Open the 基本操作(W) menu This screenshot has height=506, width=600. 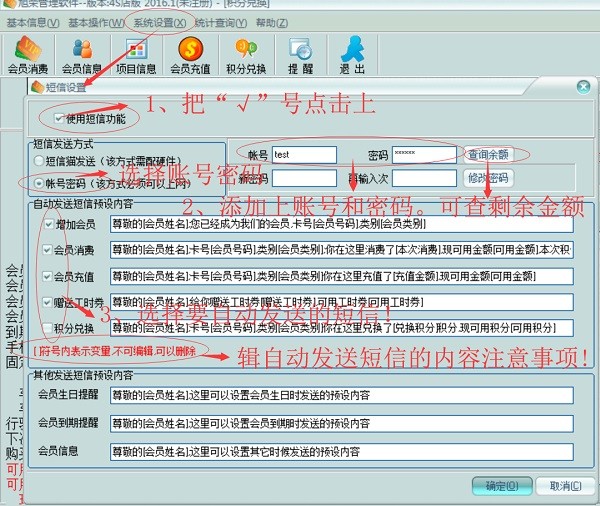pyautogui.click(x=96, y=23)
